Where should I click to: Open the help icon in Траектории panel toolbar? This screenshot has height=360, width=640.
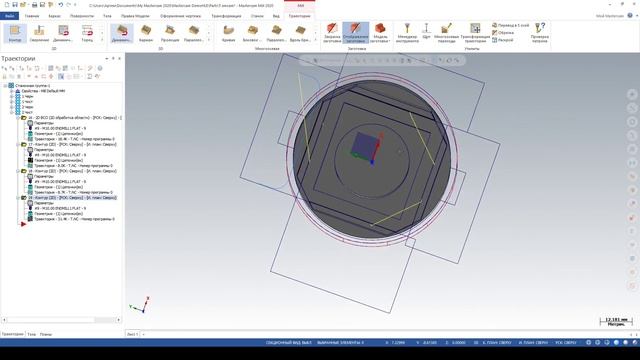(x=100, y=68)
